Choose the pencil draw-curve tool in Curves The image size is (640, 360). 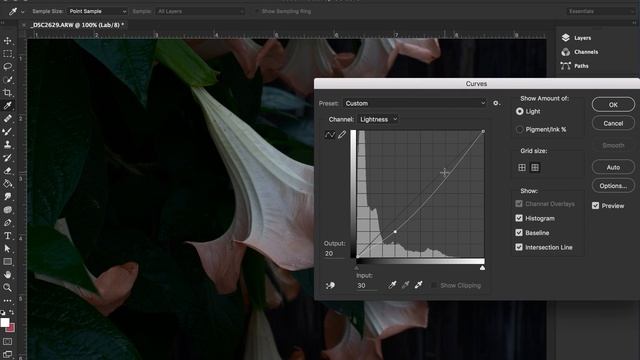pos(342,134)
